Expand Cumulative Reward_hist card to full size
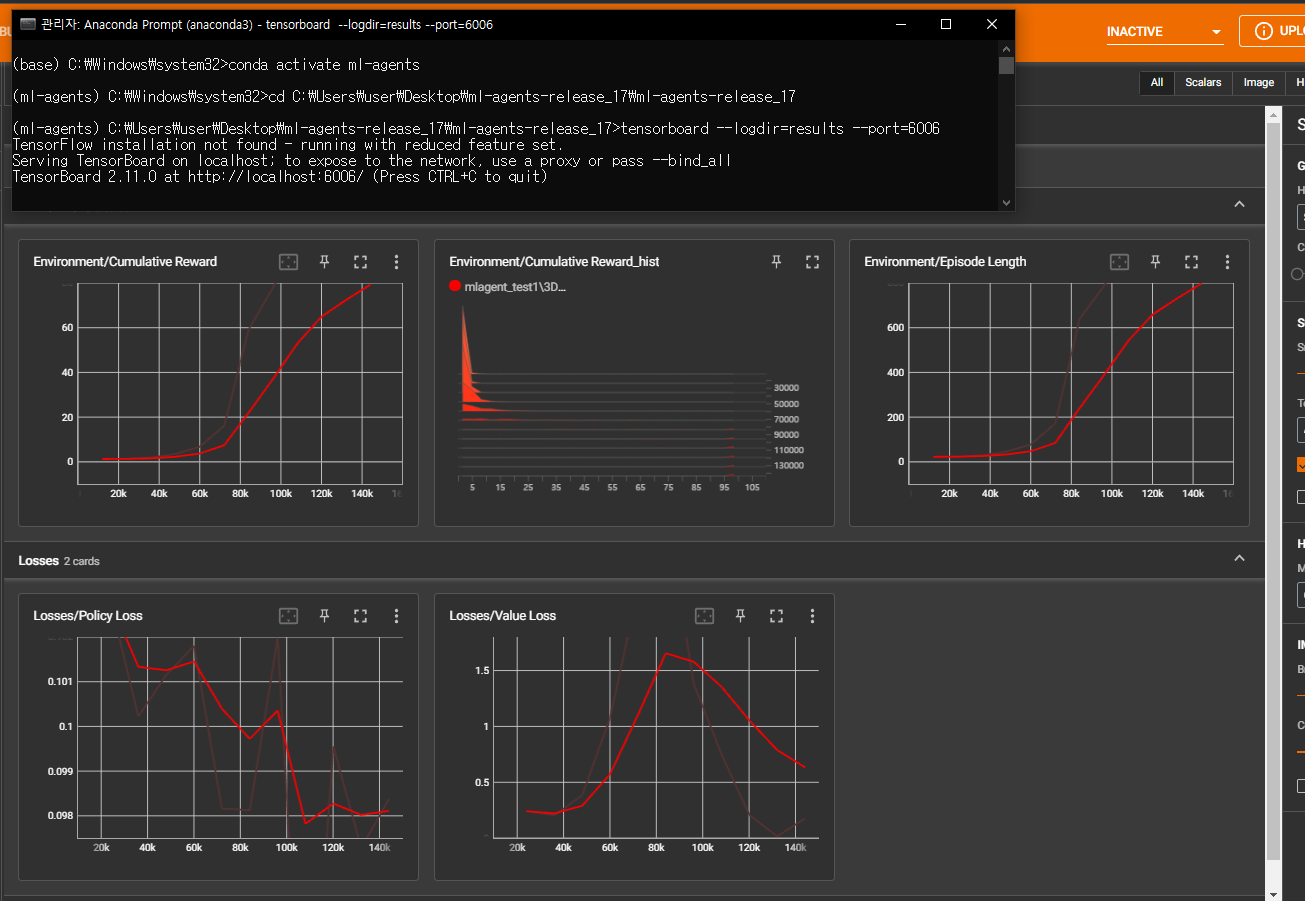This screenshot has width=1305, height=901. click(812, 262)
